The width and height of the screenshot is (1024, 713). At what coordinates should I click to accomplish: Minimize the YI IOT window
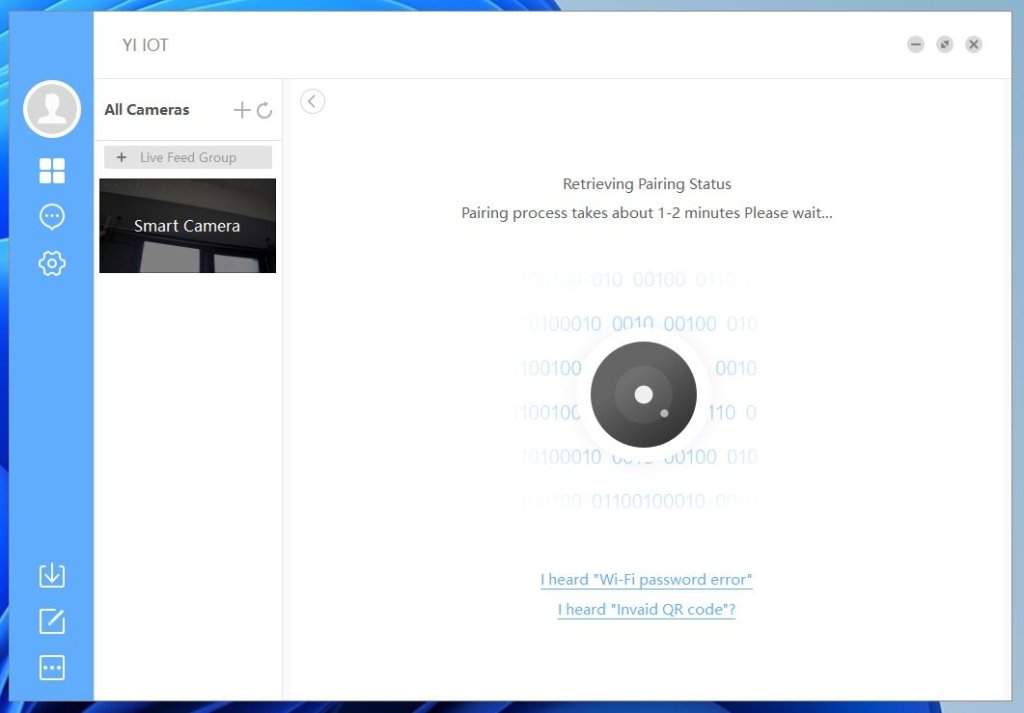915,44
